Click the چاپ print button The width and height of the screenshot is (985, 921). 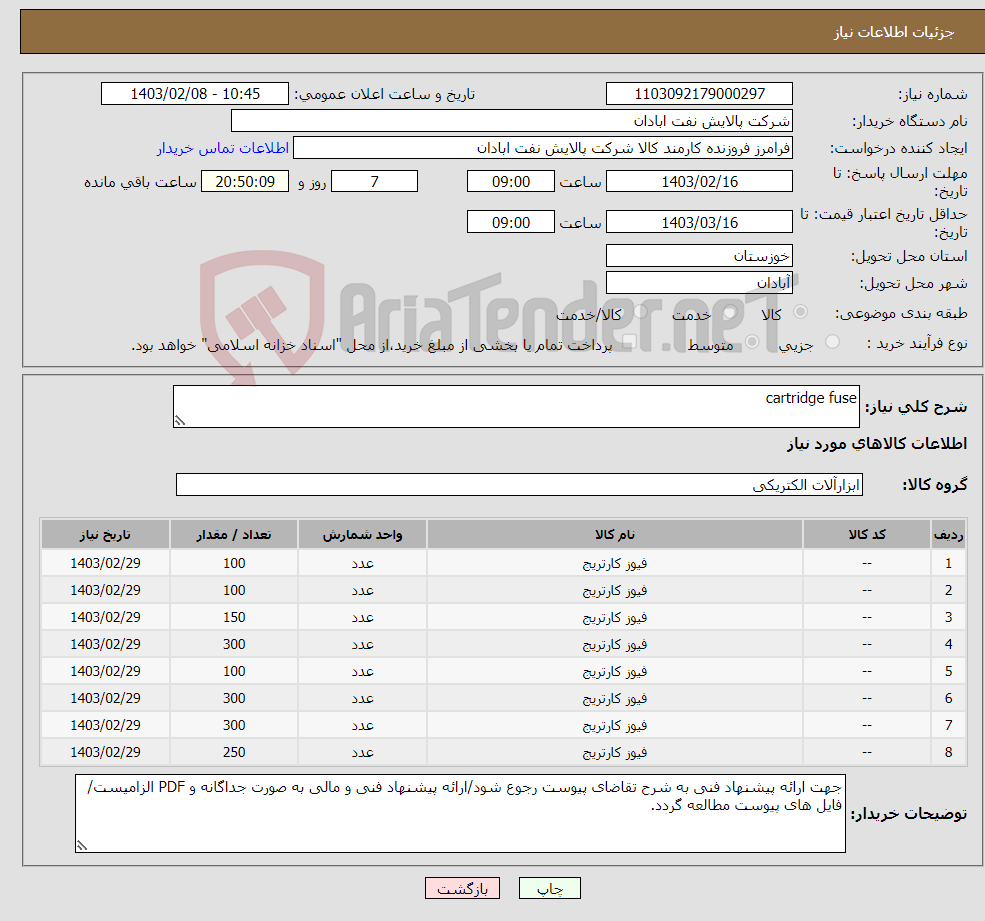click(550, 888)
